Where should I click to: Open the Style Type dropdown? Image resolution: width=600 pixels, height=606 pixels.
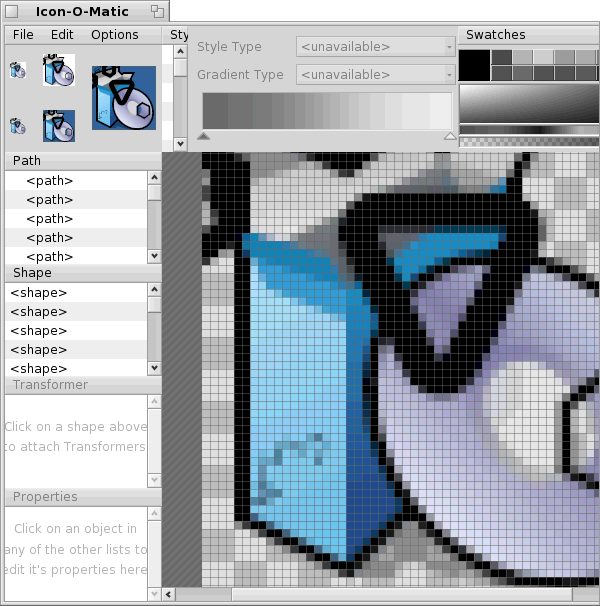pos(375,46)
